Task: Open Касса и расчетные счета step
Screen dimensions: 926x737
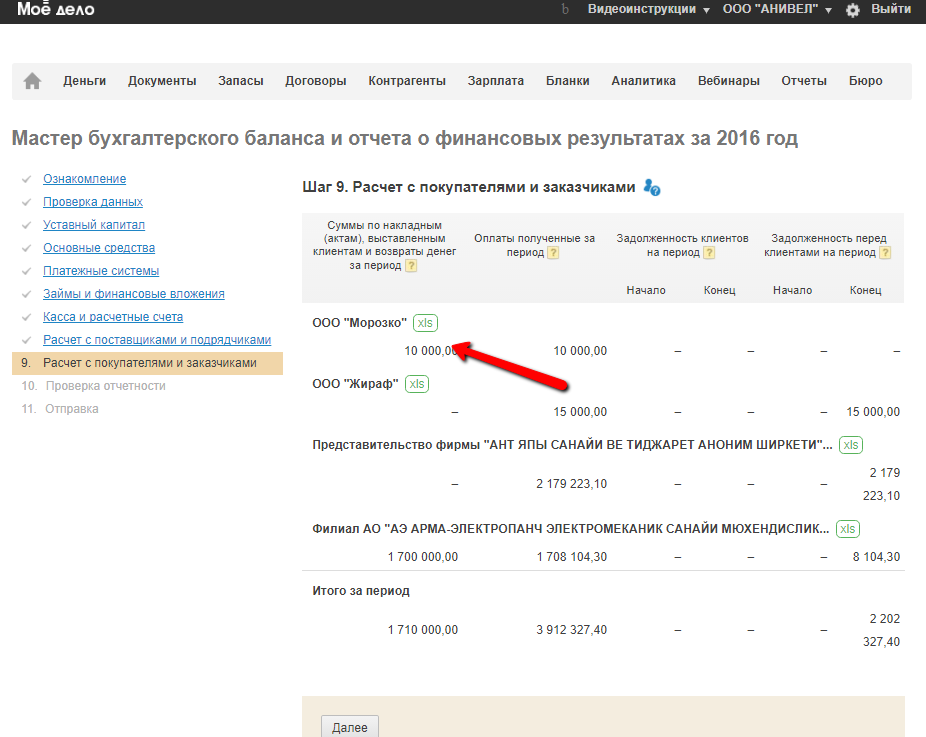Action: [113, 317]
